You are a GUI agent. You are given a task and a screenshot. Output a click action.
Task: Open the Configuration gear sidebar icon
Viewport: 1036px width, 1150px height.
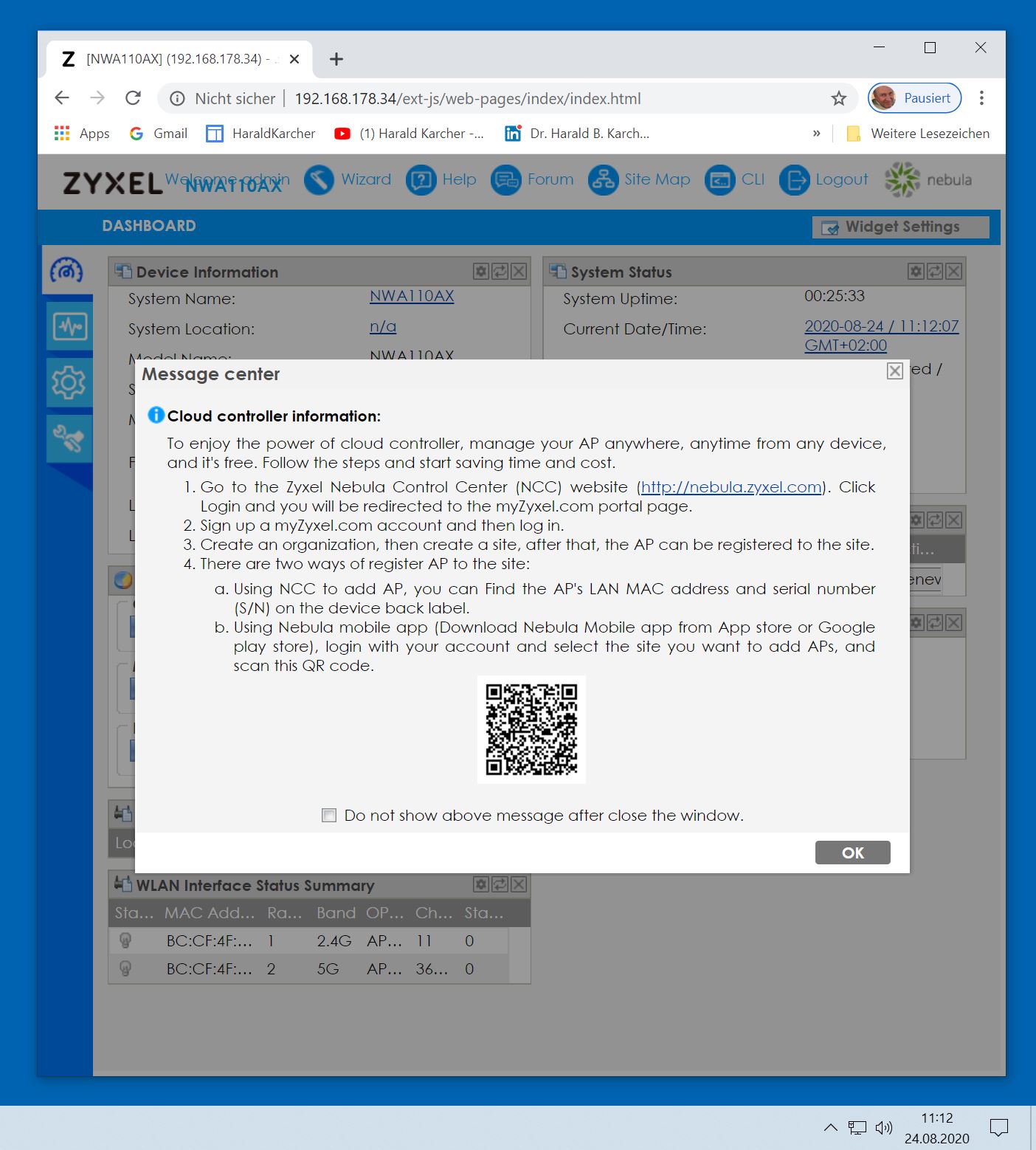pyautogui.click(x=69, y=382)
